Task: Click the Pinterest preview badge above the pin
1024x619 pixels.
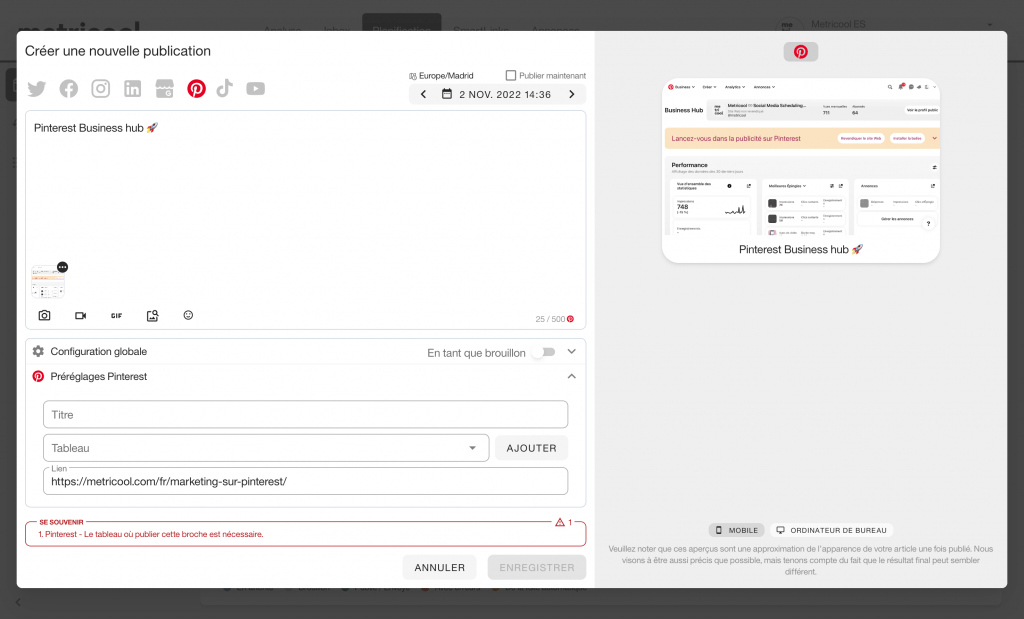Action: coord(801,52)
